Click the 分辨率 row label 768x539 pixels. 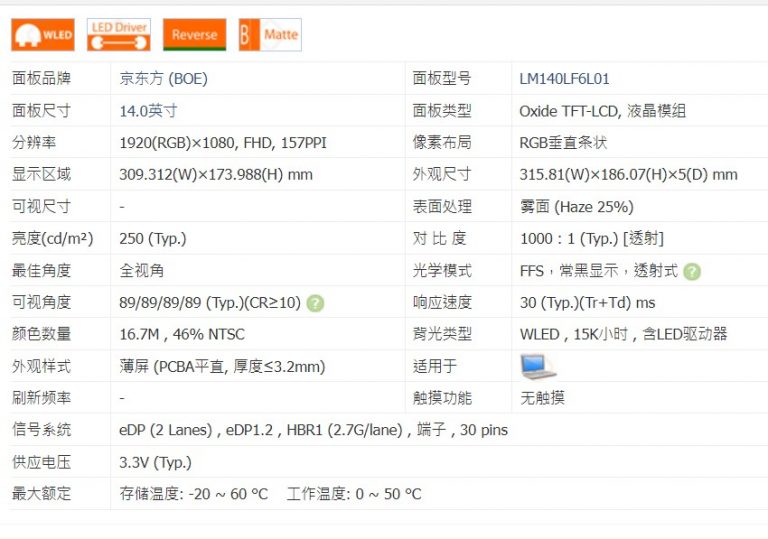point(34,143)
